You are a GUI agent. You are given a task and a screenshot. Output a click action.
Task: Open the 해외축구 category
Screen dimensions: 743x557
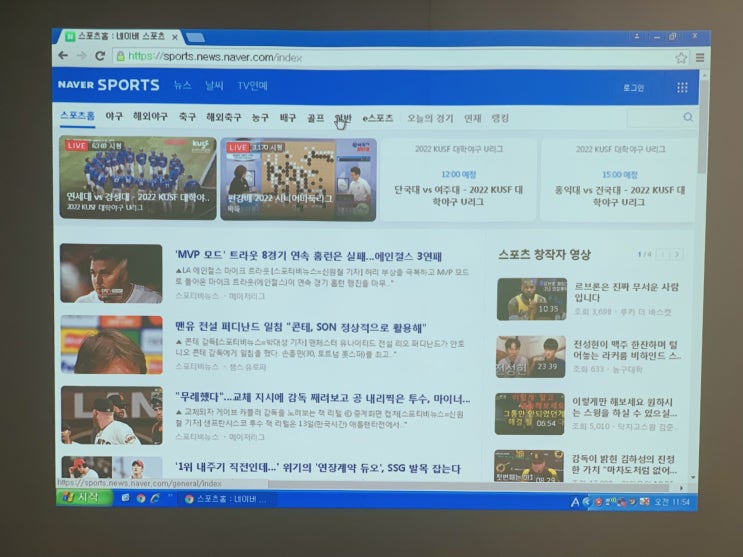224,117
